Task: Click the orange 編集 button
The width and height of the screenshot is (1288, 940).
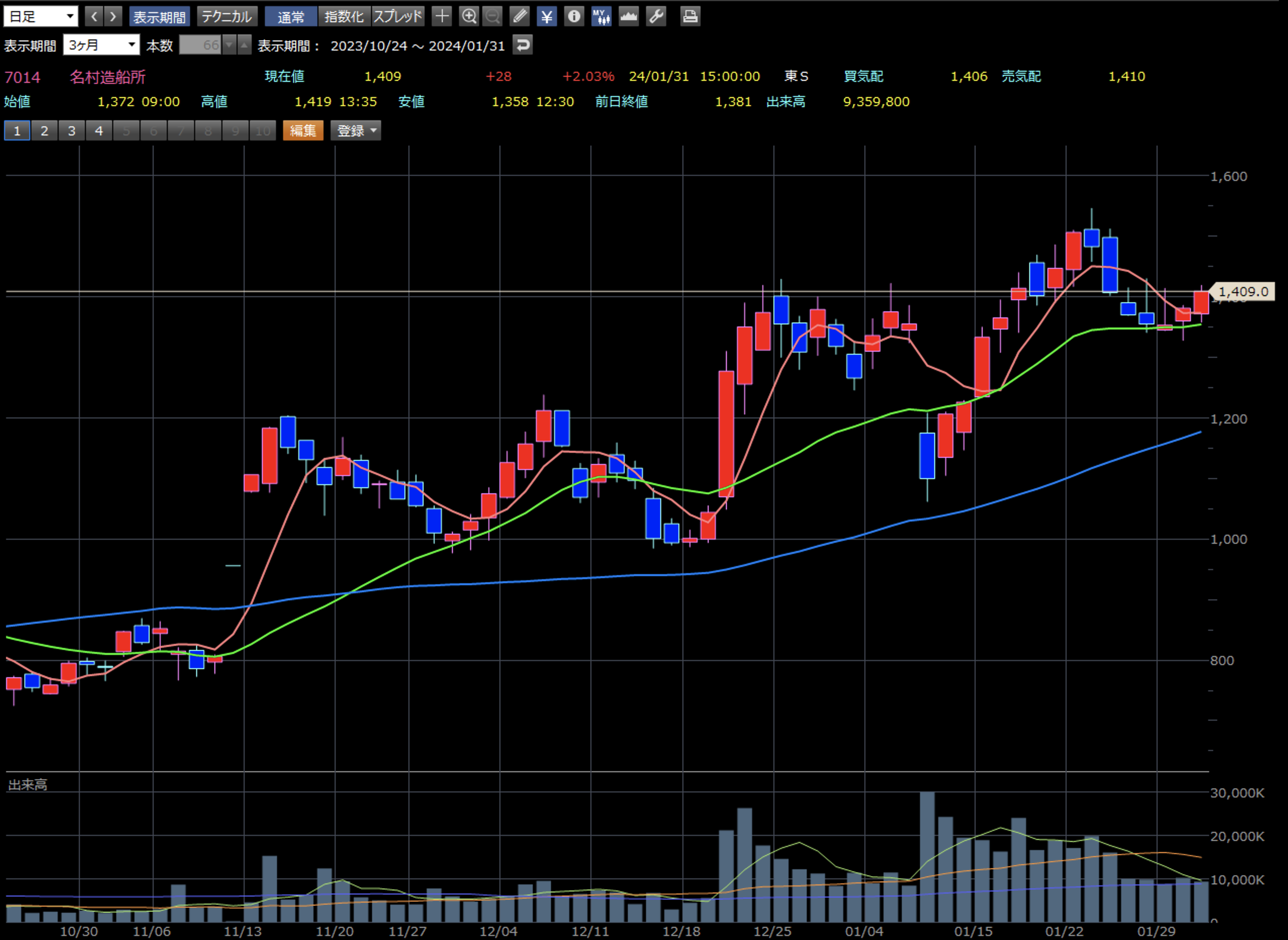Action: [x=303, y=131]
